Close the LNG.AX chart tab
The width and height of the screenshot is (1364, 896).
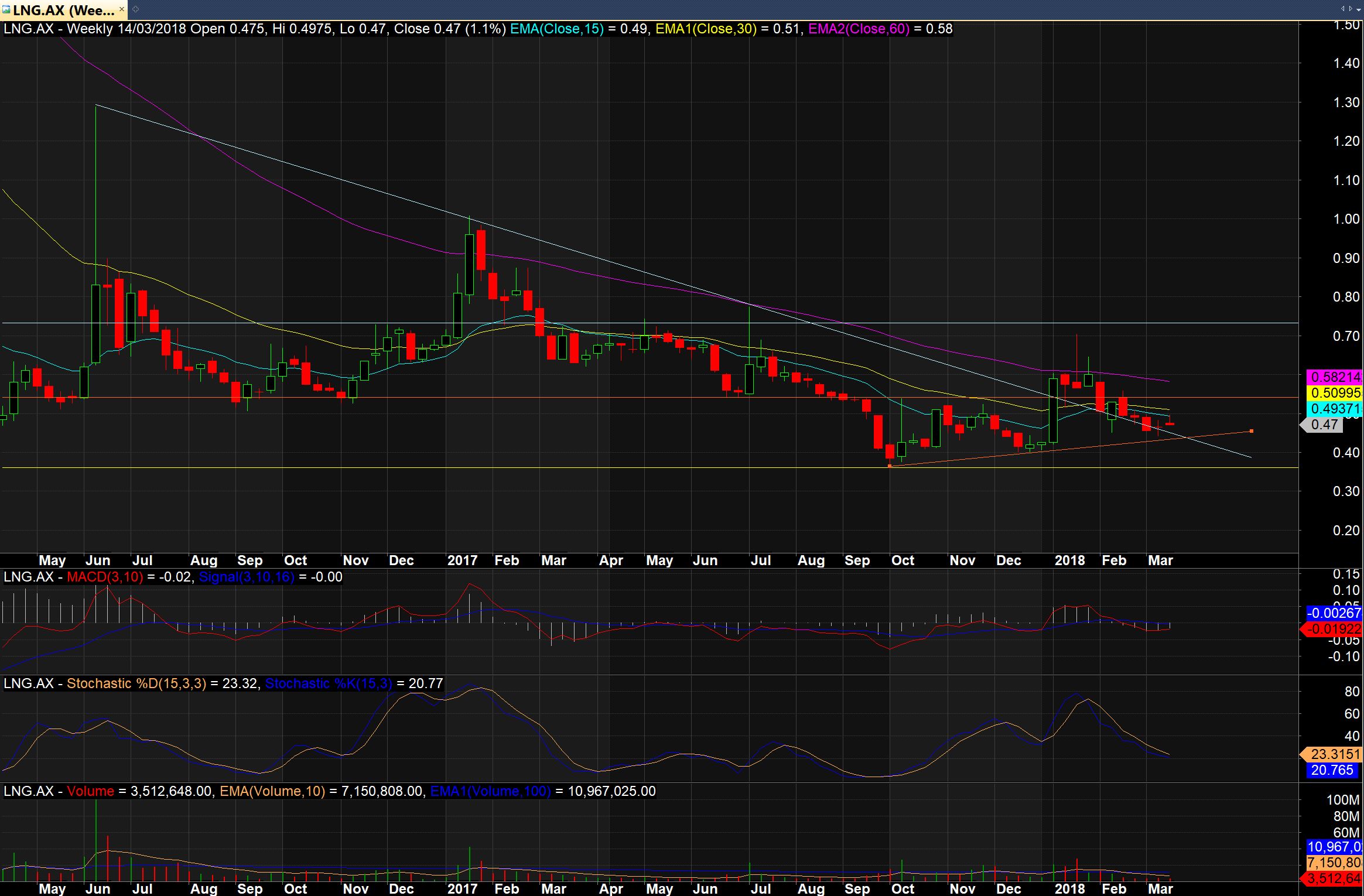click(122, 9)
